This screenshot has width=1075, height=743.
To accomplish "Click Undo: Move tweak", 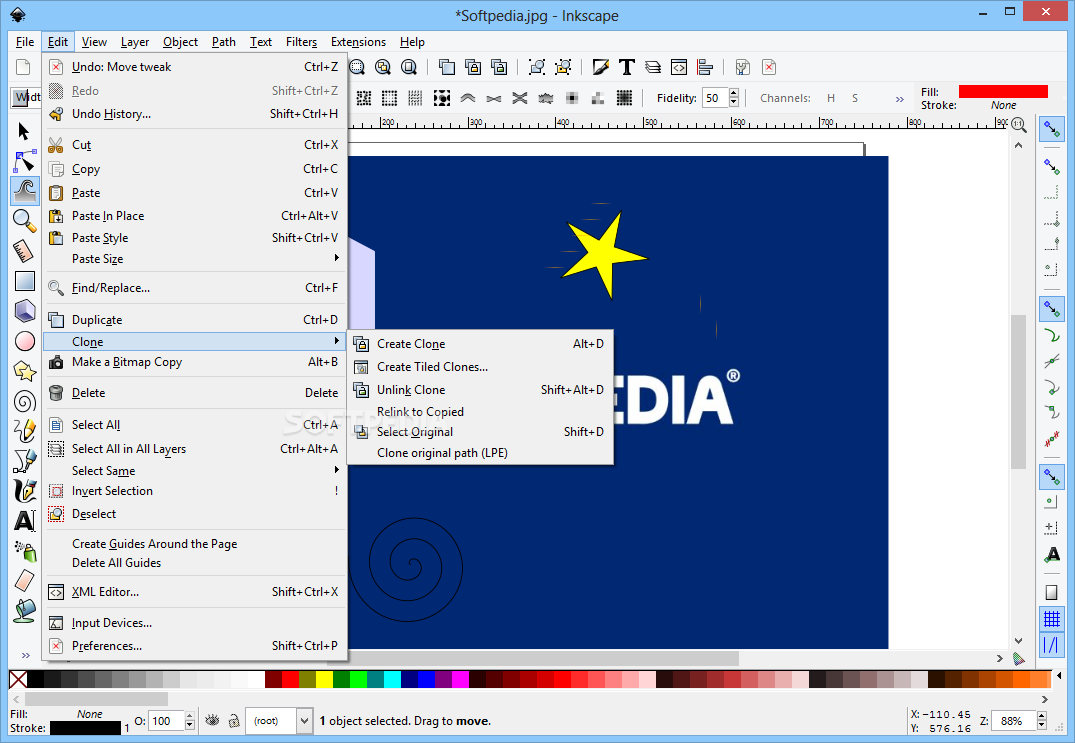I will pos(195,66).
